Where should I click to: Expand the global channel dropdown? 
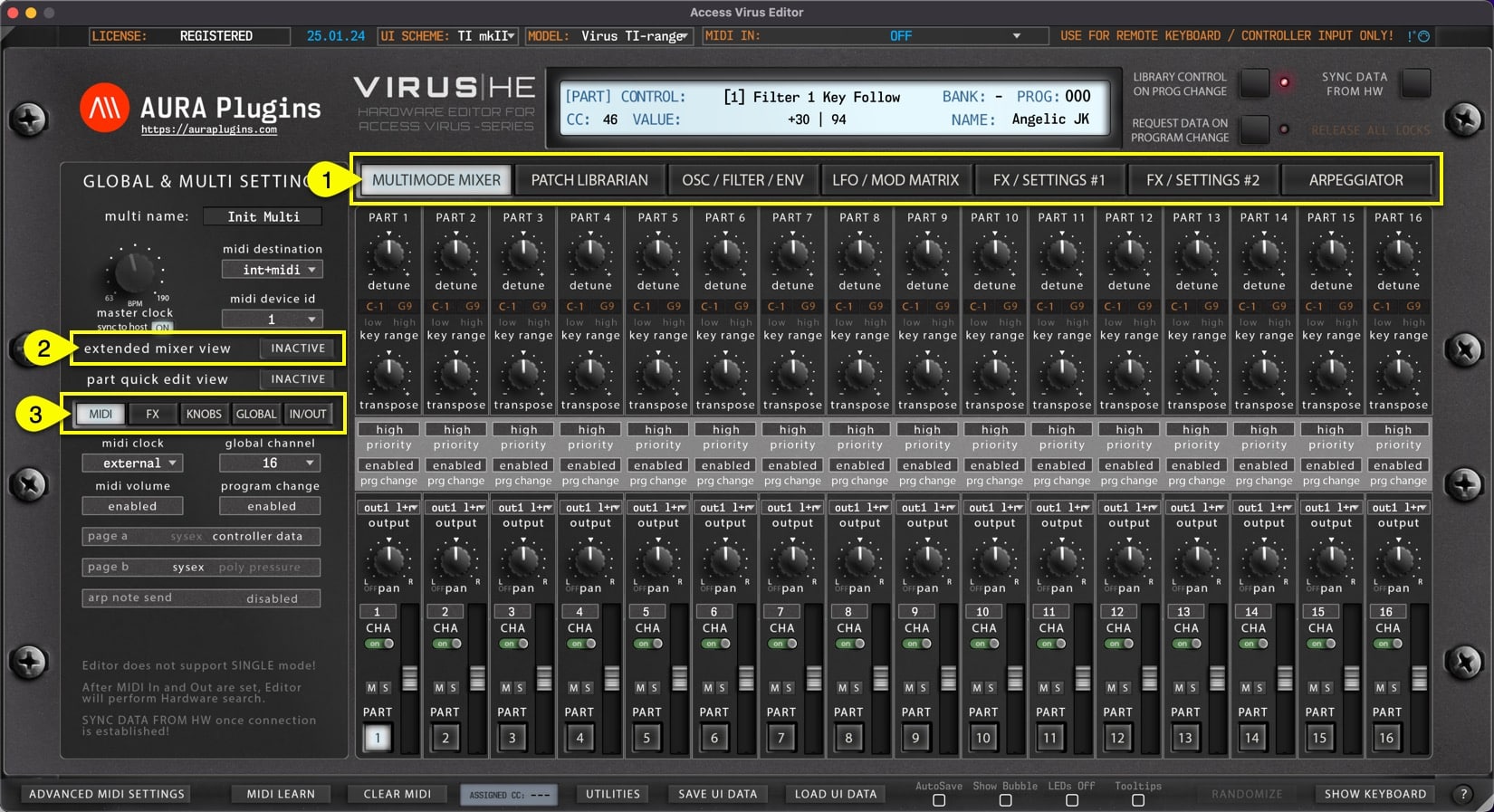[270, 463]
